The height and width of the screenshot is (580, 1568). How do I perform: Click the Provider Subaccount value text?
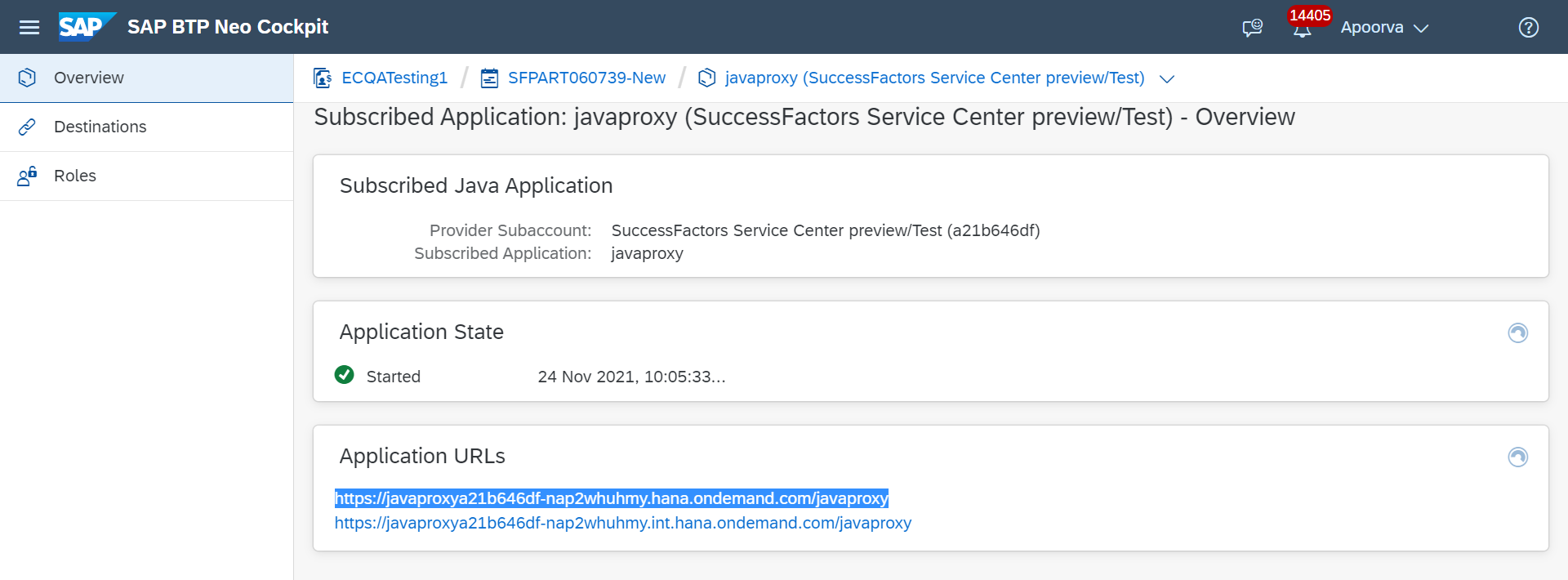click(x=826, y=230)
